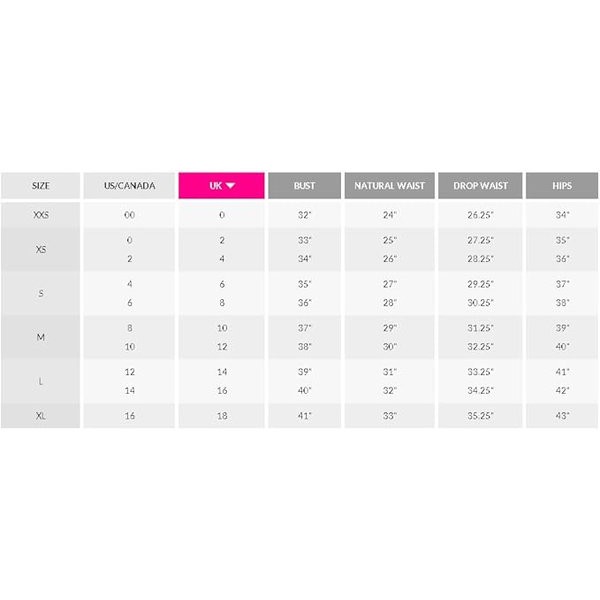
Task: Select the M size row label
Action: (41, 337)
